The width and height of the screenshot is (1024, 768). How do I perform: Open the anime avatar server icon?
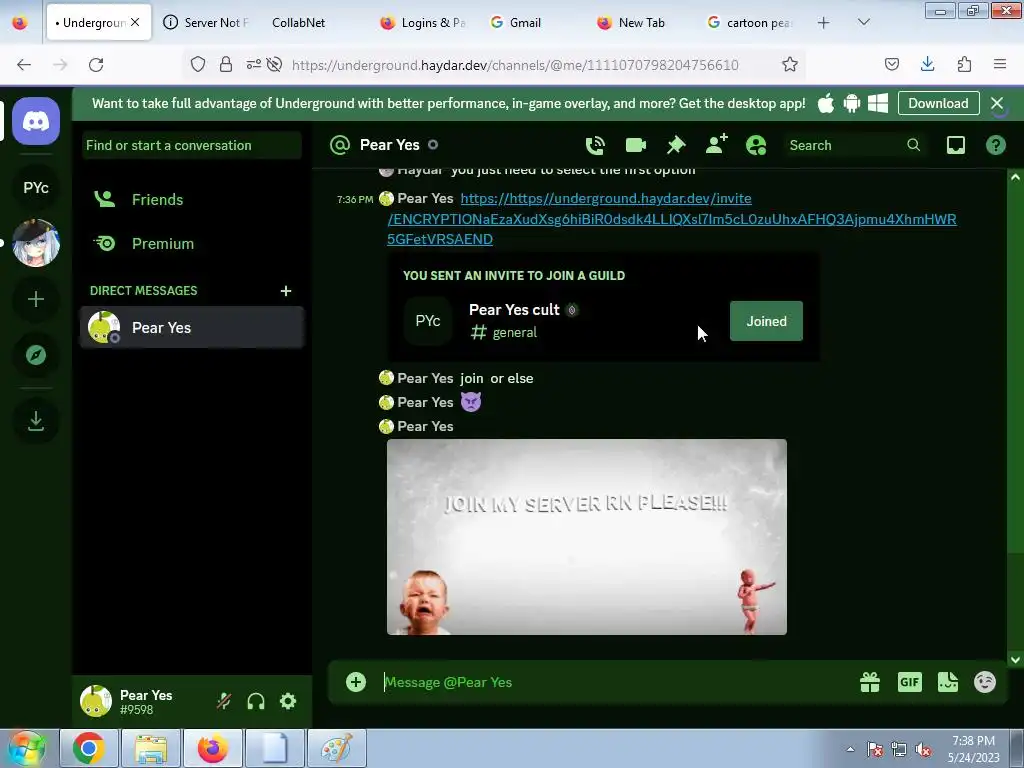click(x=36, y=243)
